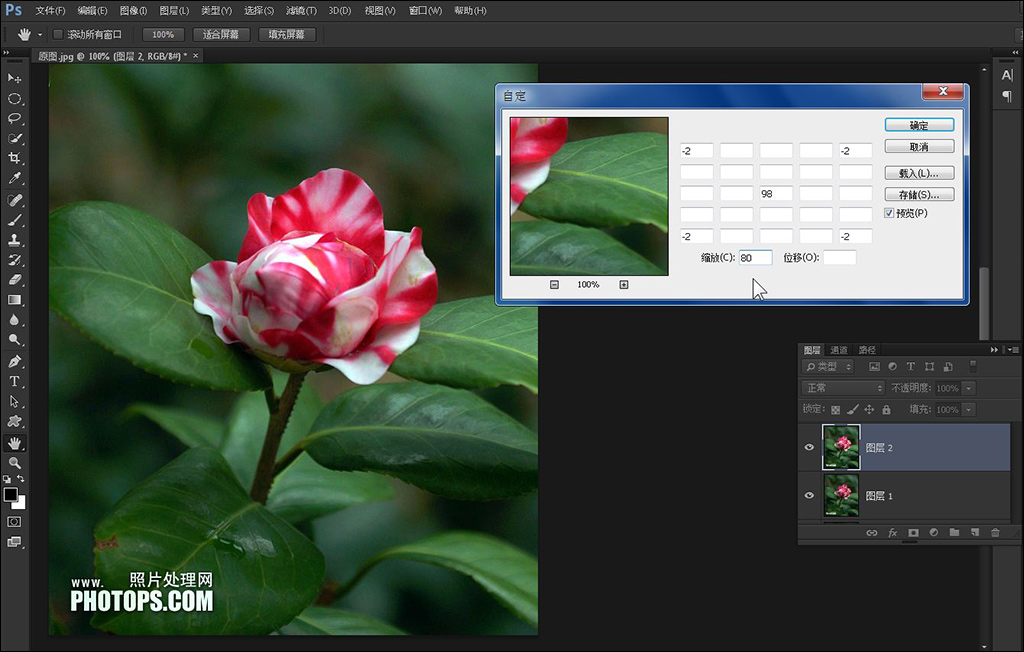Select the Eyedropper tool
Viewport: 1024px width, 652px height.
tap(14, 178)
